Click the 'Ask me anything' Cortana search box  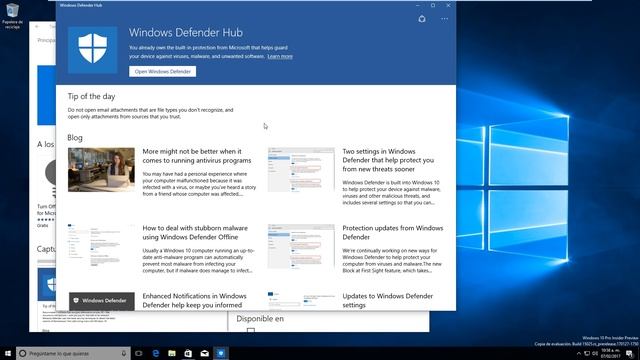[x=73, y=353]
